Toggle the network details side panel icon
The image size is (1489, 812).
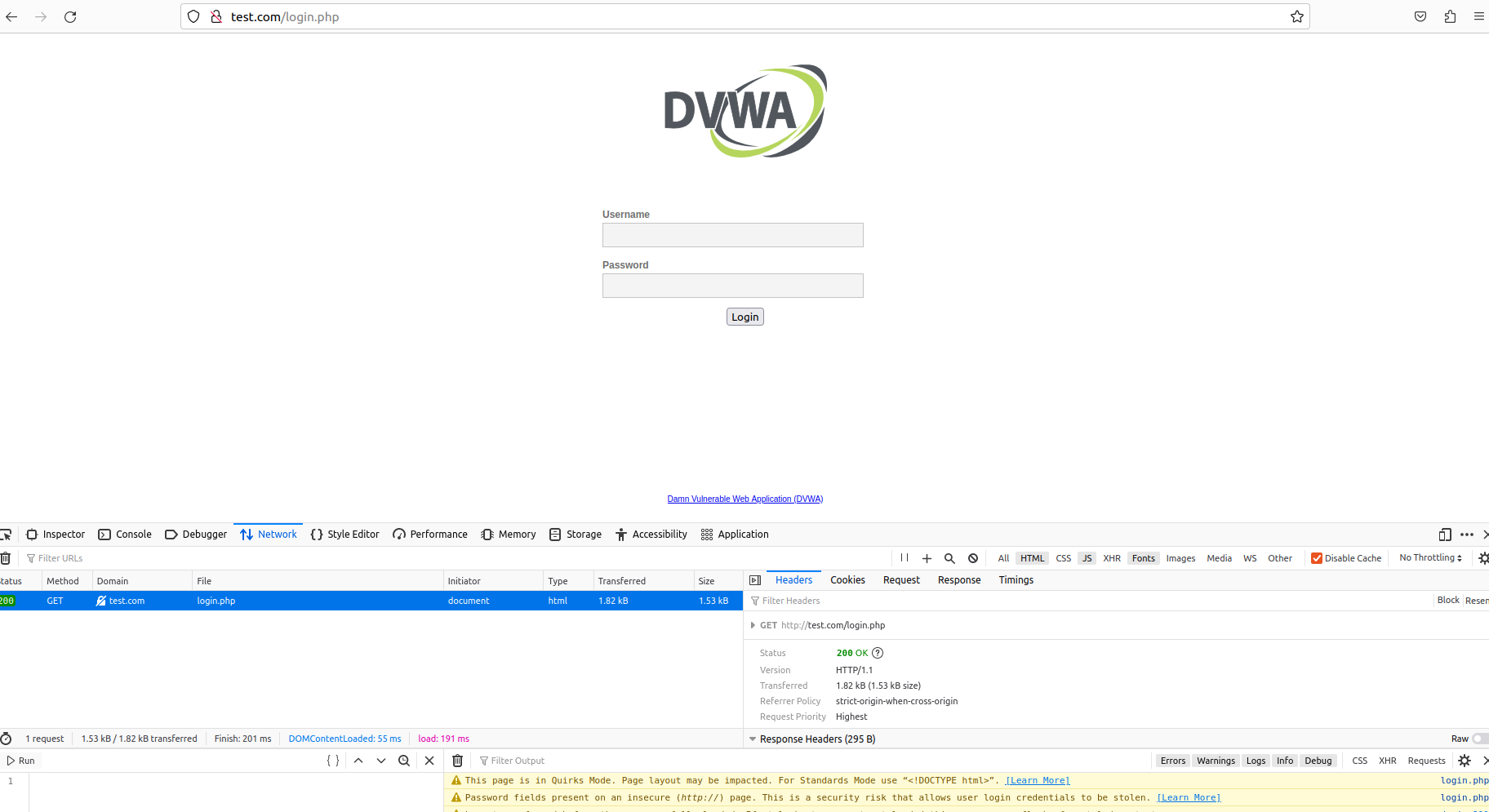point(755,580)
